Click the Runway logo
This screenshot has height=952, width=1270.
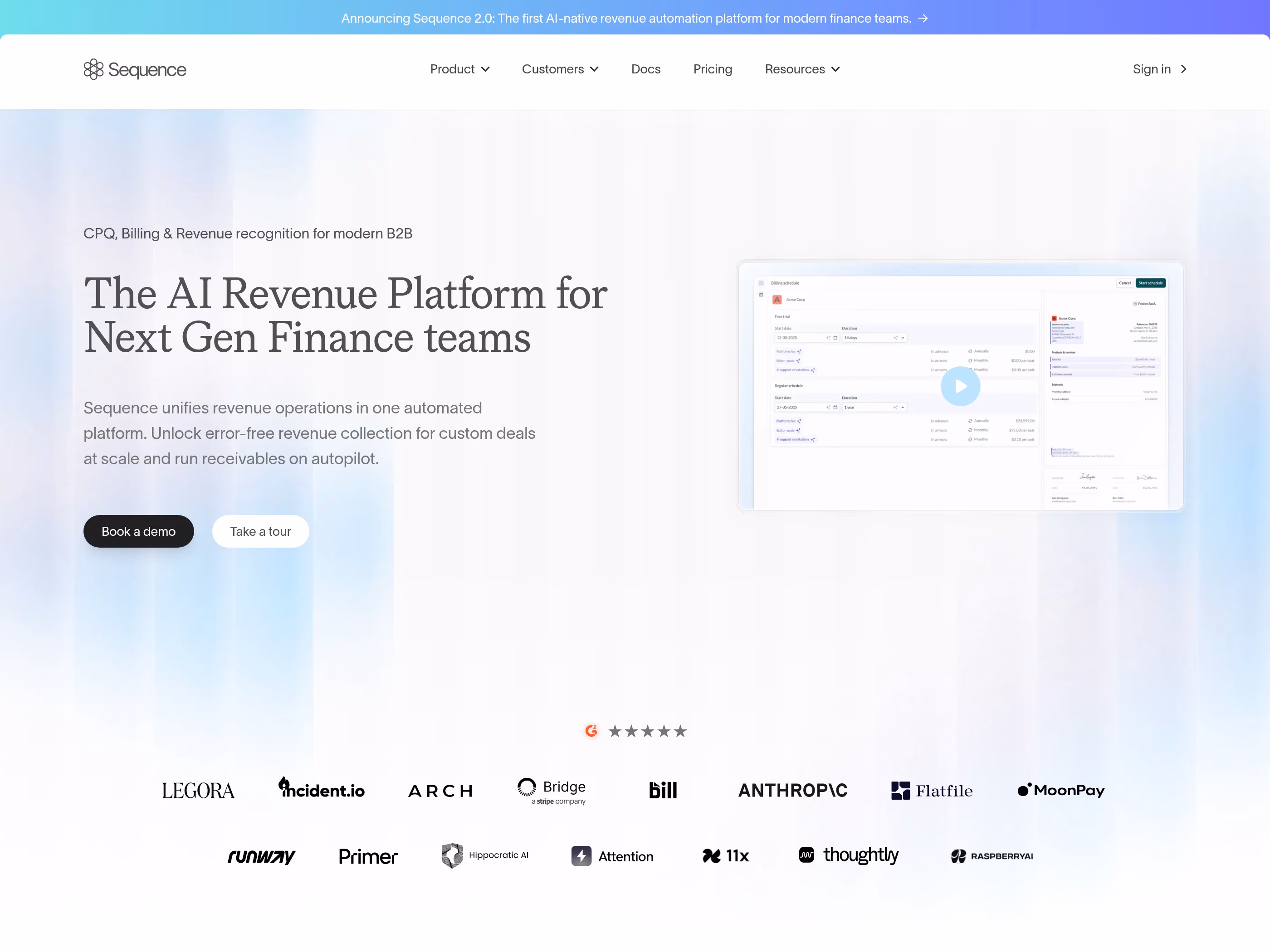261,856
